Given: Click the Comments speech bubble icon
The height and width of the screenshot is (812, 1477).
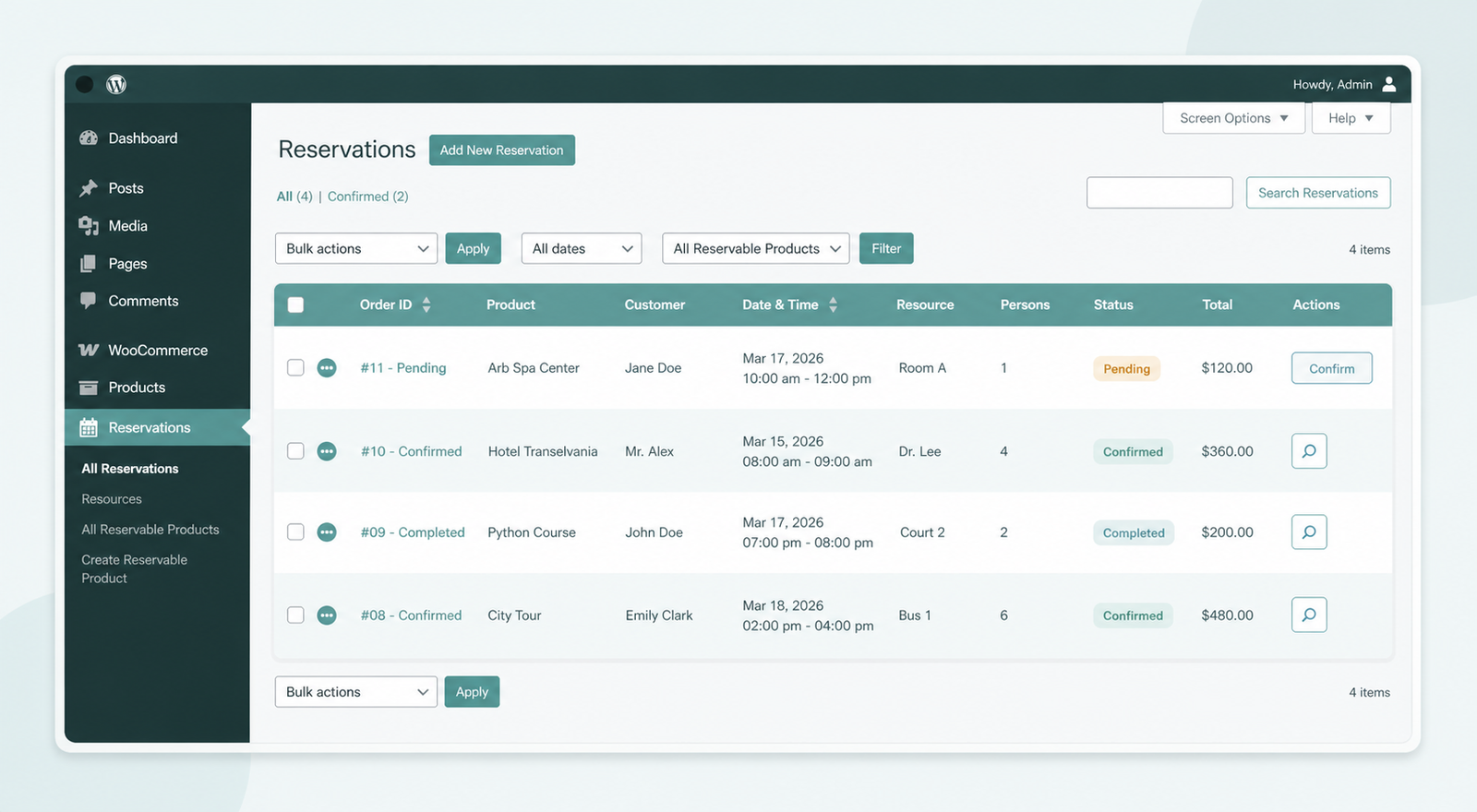Looking at the screenshot, I should point(89,301).
